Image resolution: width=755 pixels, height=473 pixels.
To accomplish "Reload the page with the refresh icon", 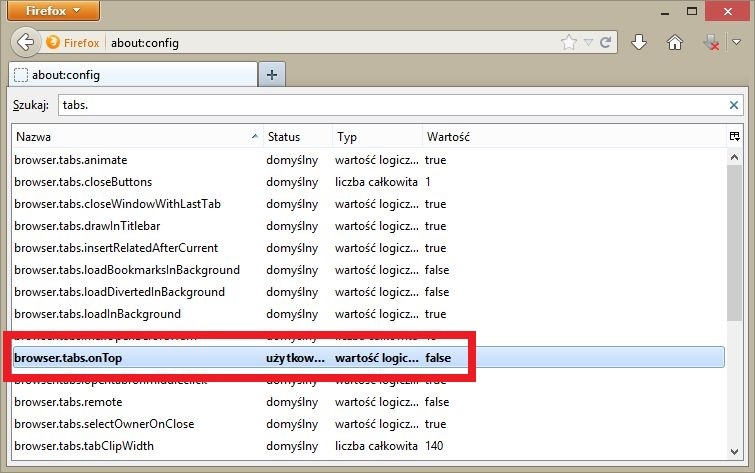I will pyautogui.click(x=605, y=42).
